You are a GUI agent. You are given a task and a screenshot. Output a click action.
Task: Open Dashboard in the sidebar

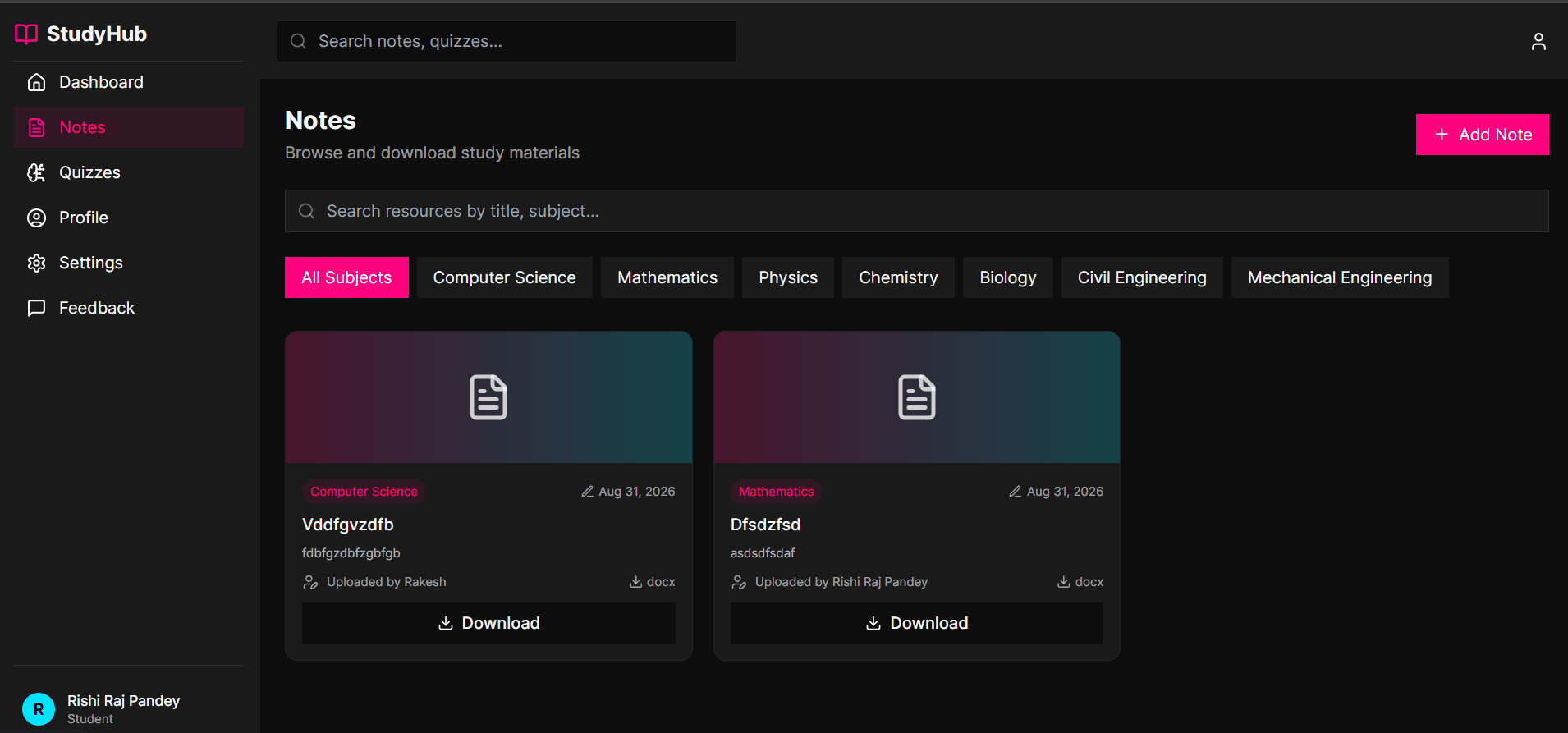[129, 82]
